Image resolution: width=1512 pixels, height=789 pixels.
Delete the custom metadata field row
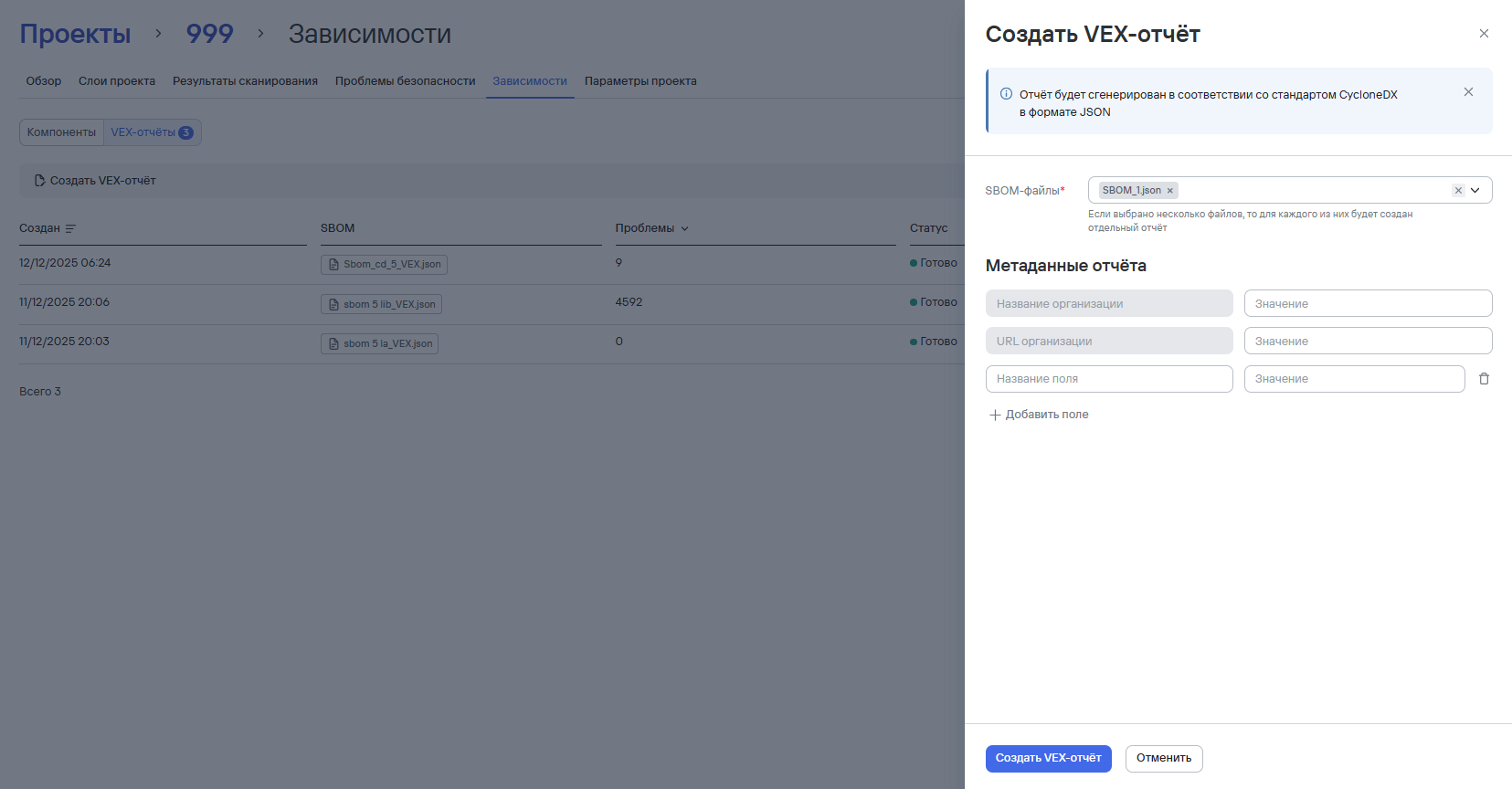click(1484, 379)
